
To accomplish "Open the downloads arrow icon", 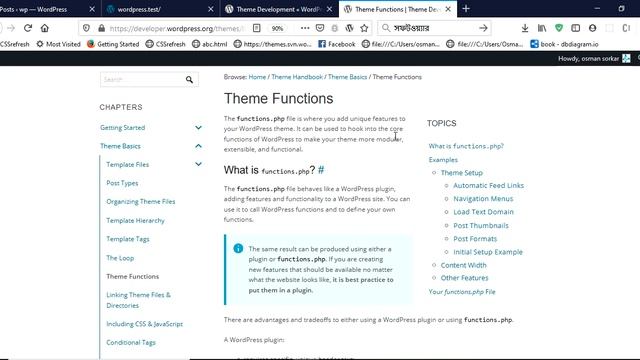I will tap(525, 28).
